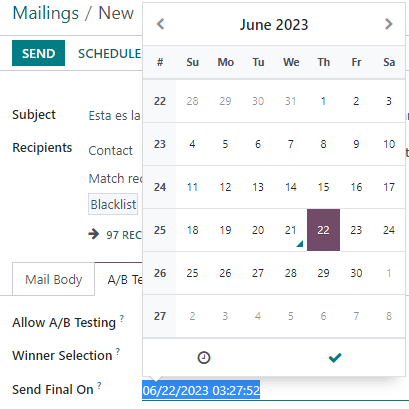Click June 2023 month title
This screenshot has width=409, height=409.
[x=274, y=25]
